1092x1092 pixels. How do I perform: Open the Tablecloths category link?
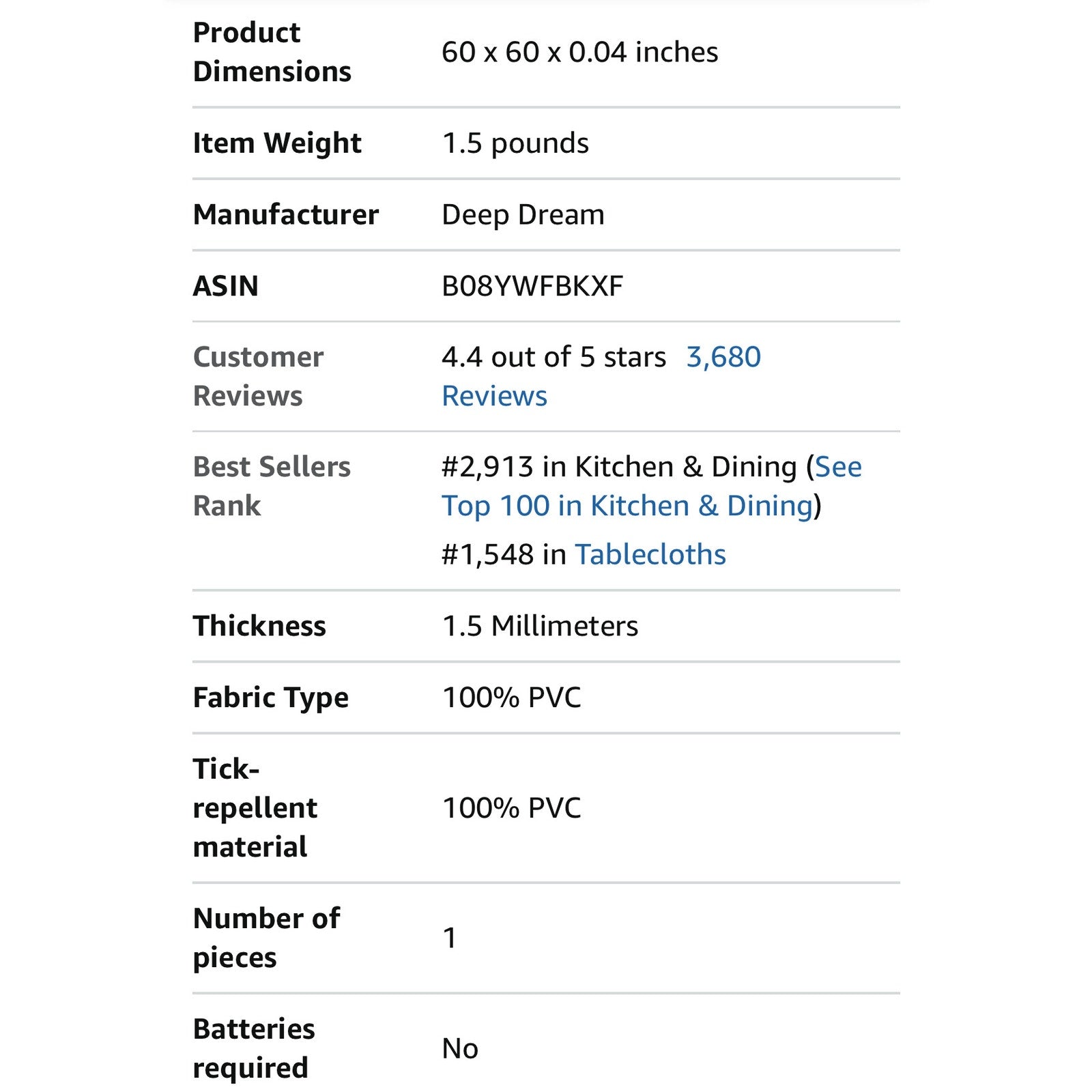[650, 554]
